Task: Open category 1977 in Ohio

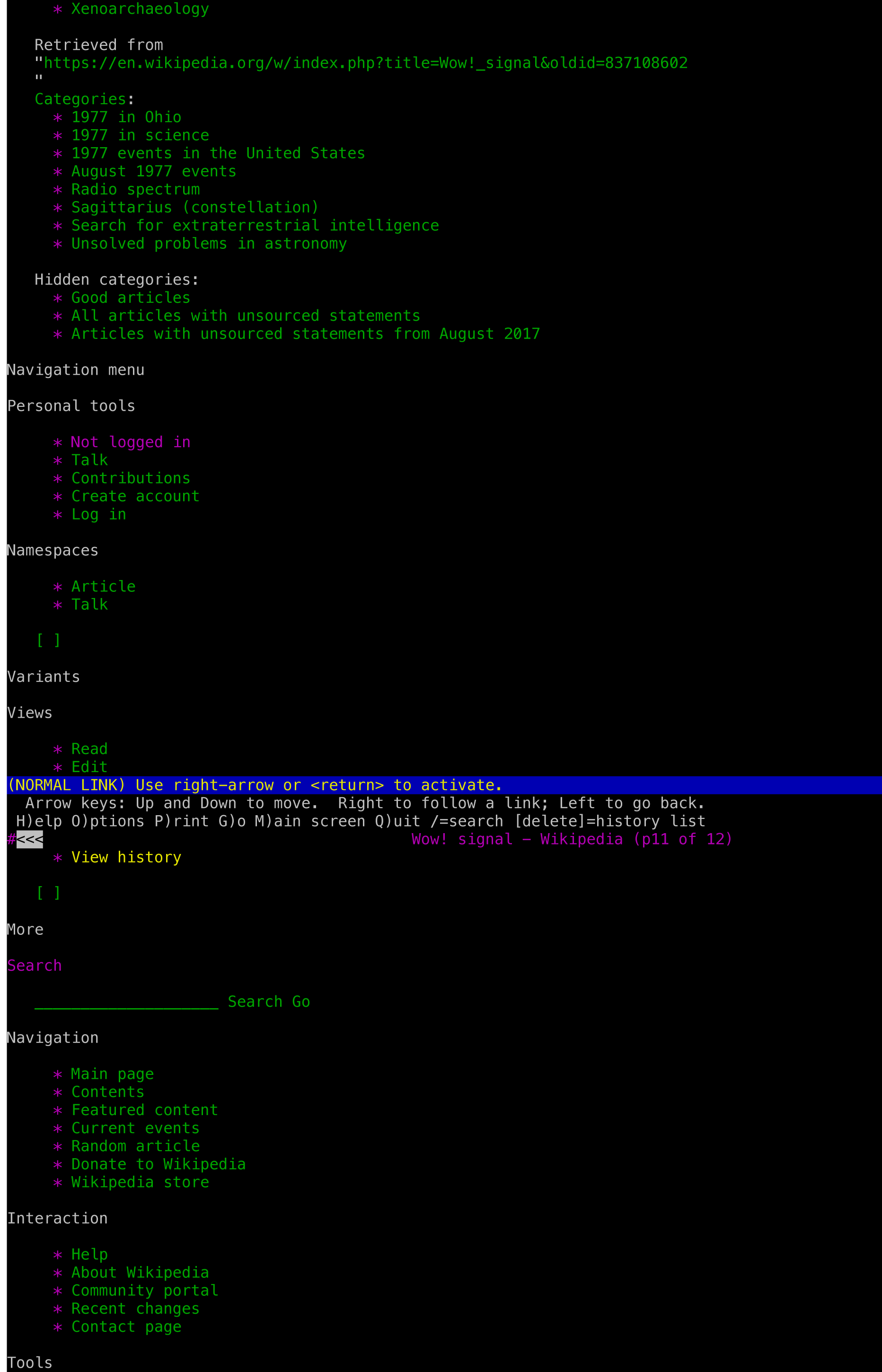Action: 126,117
